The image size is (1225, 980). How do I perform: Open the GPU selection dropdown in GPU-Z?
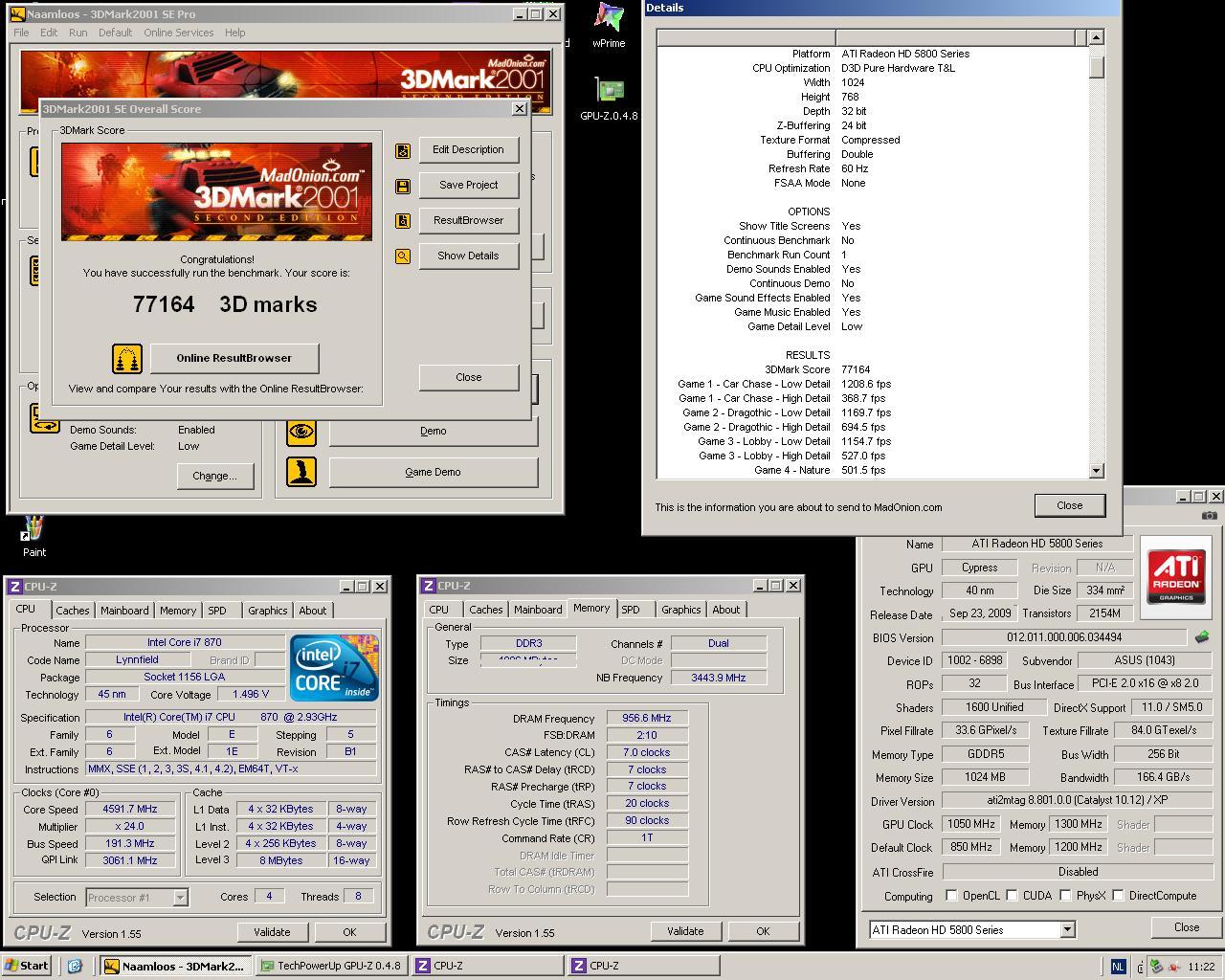[1067, 929]
